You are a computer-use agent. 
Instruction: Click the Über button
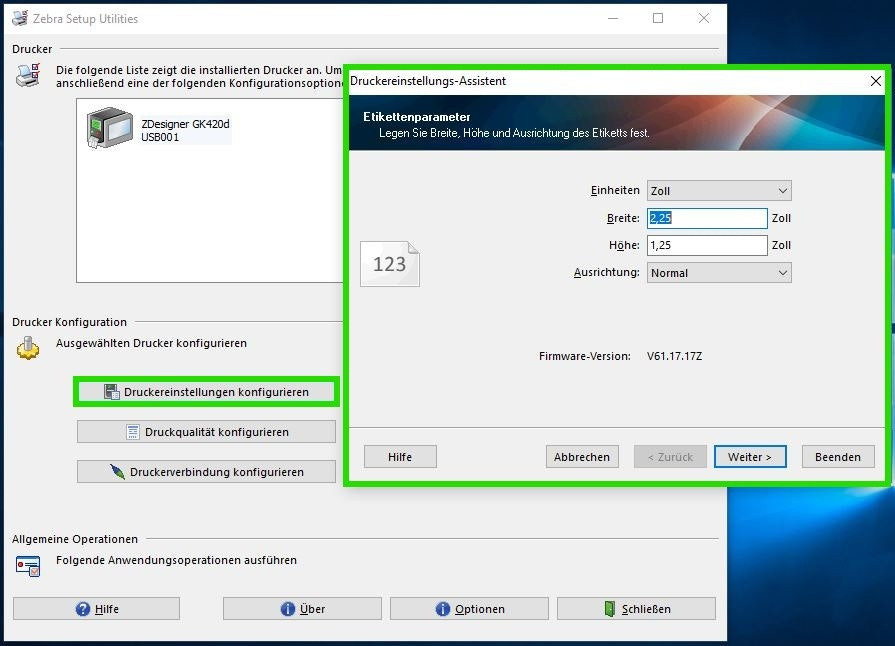303,609
